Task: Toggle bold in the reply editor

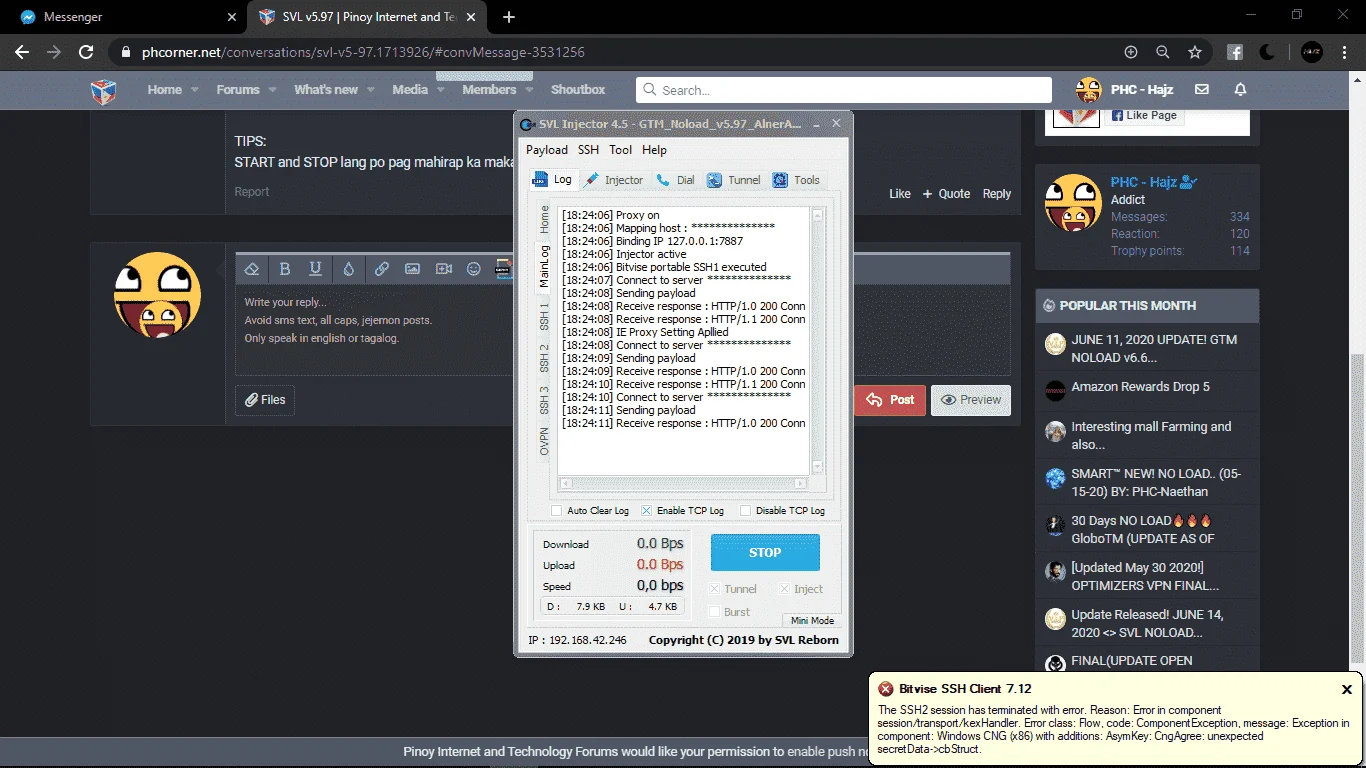Action: [x=285, y=269]
